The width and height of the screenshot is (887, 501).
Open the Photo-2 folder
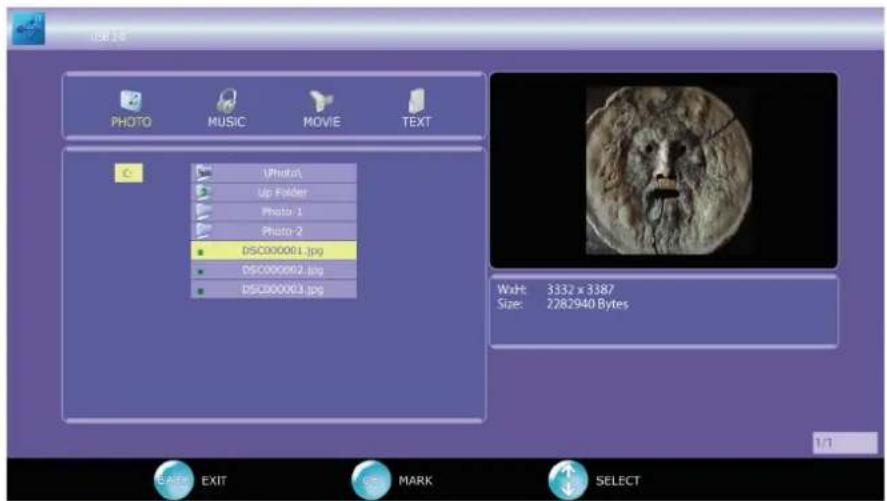274,231
